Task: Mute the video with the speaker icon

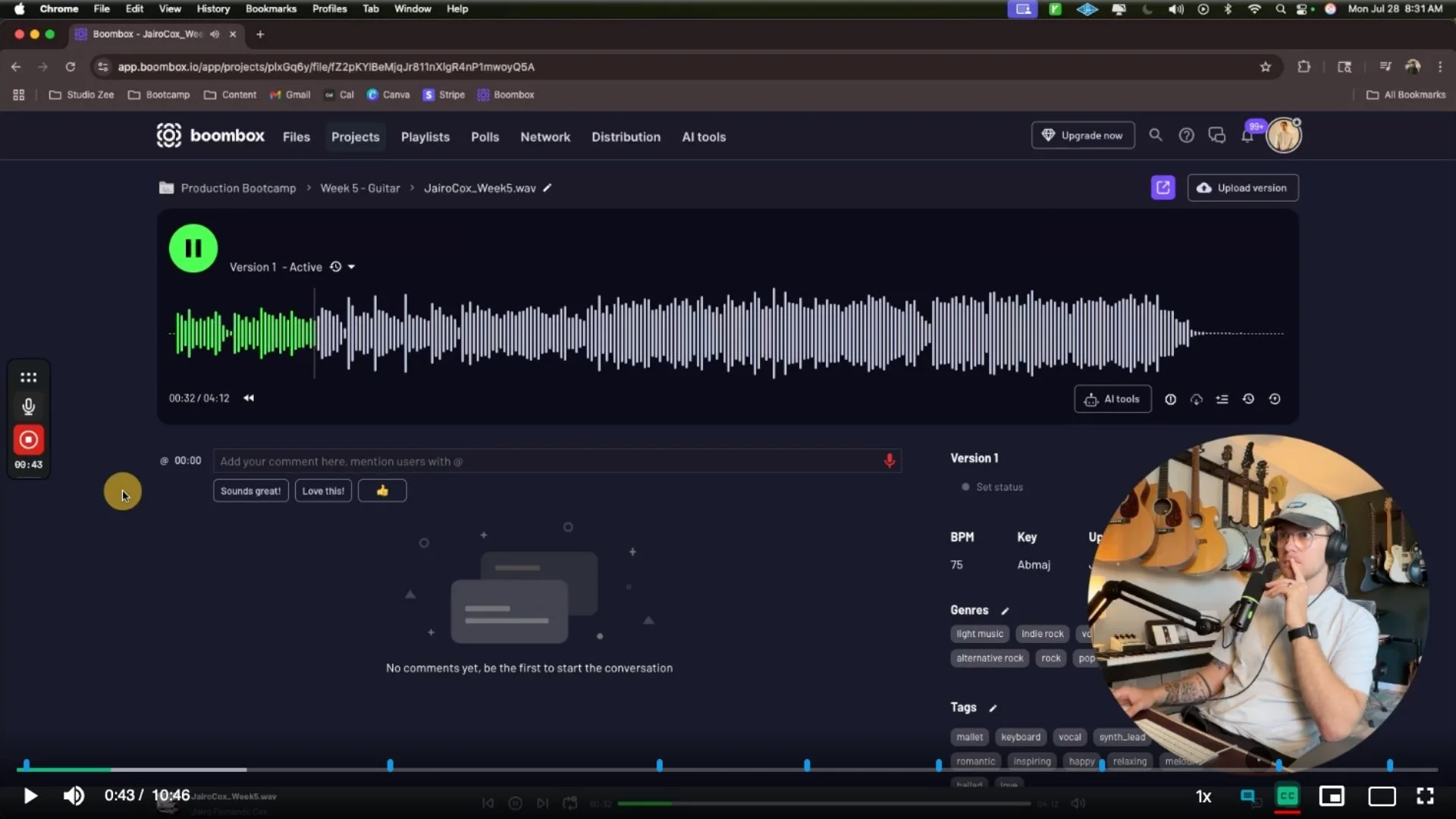Action: tap(74, 795)
